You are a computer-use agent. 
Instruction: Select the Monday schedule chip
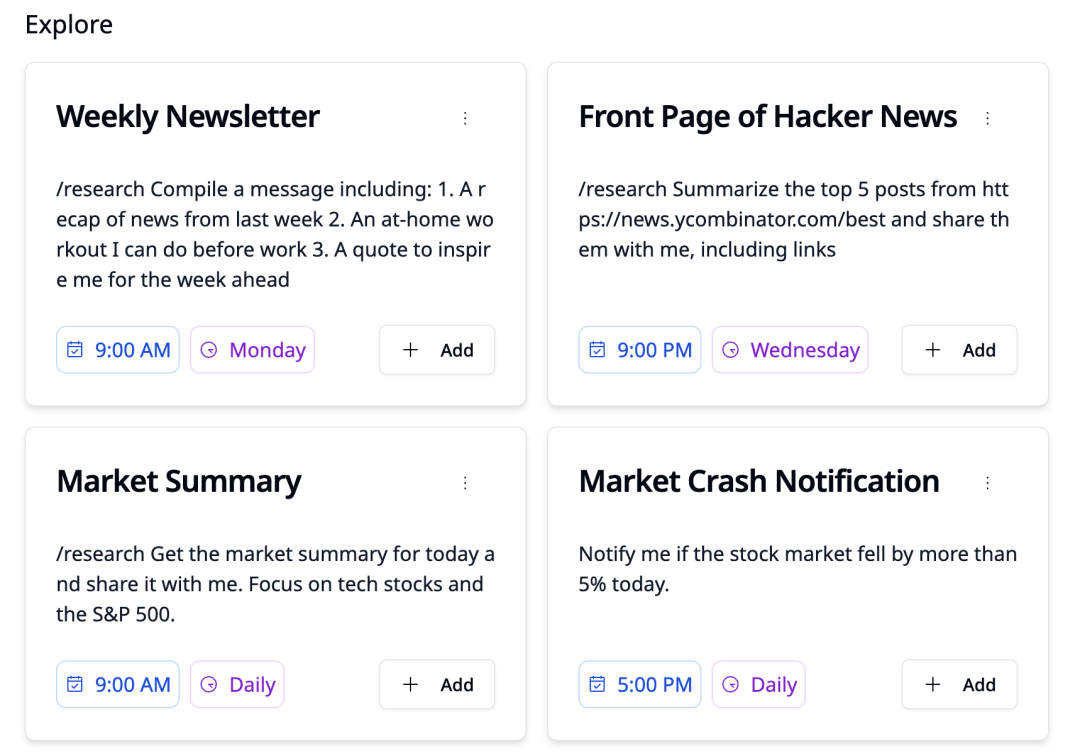point(252,350)
